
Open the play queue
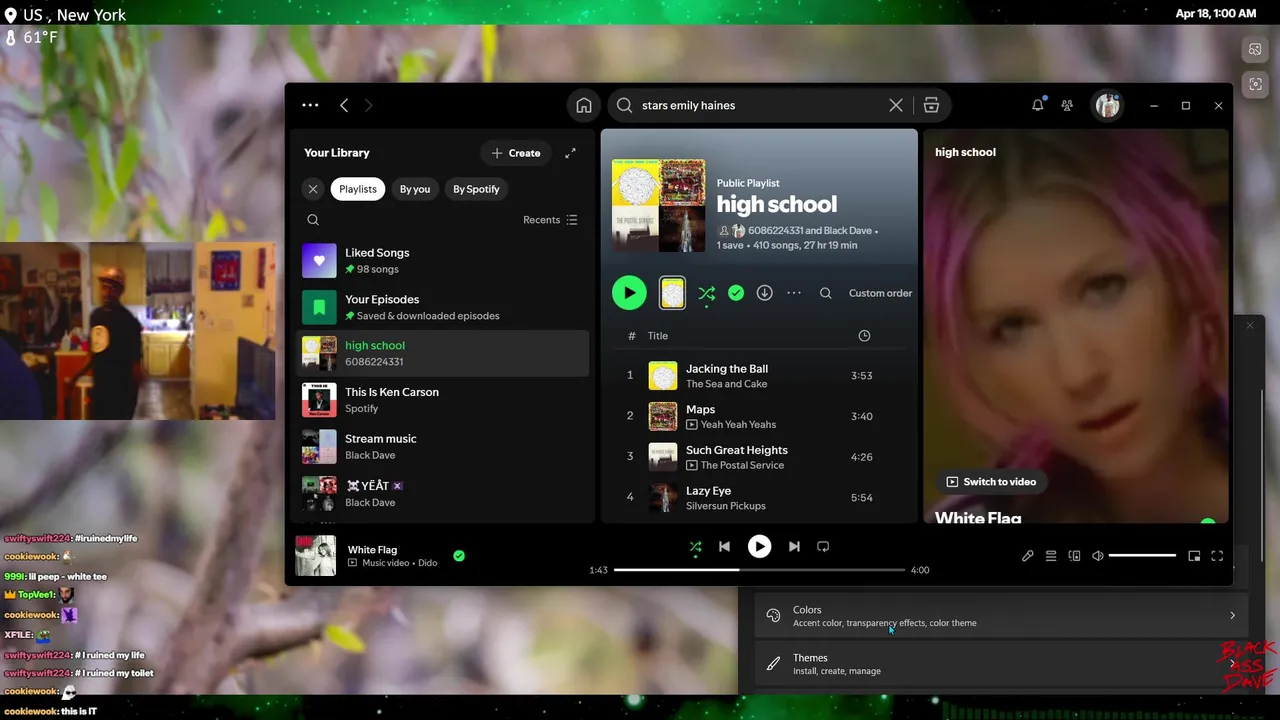coord(1051,556)
